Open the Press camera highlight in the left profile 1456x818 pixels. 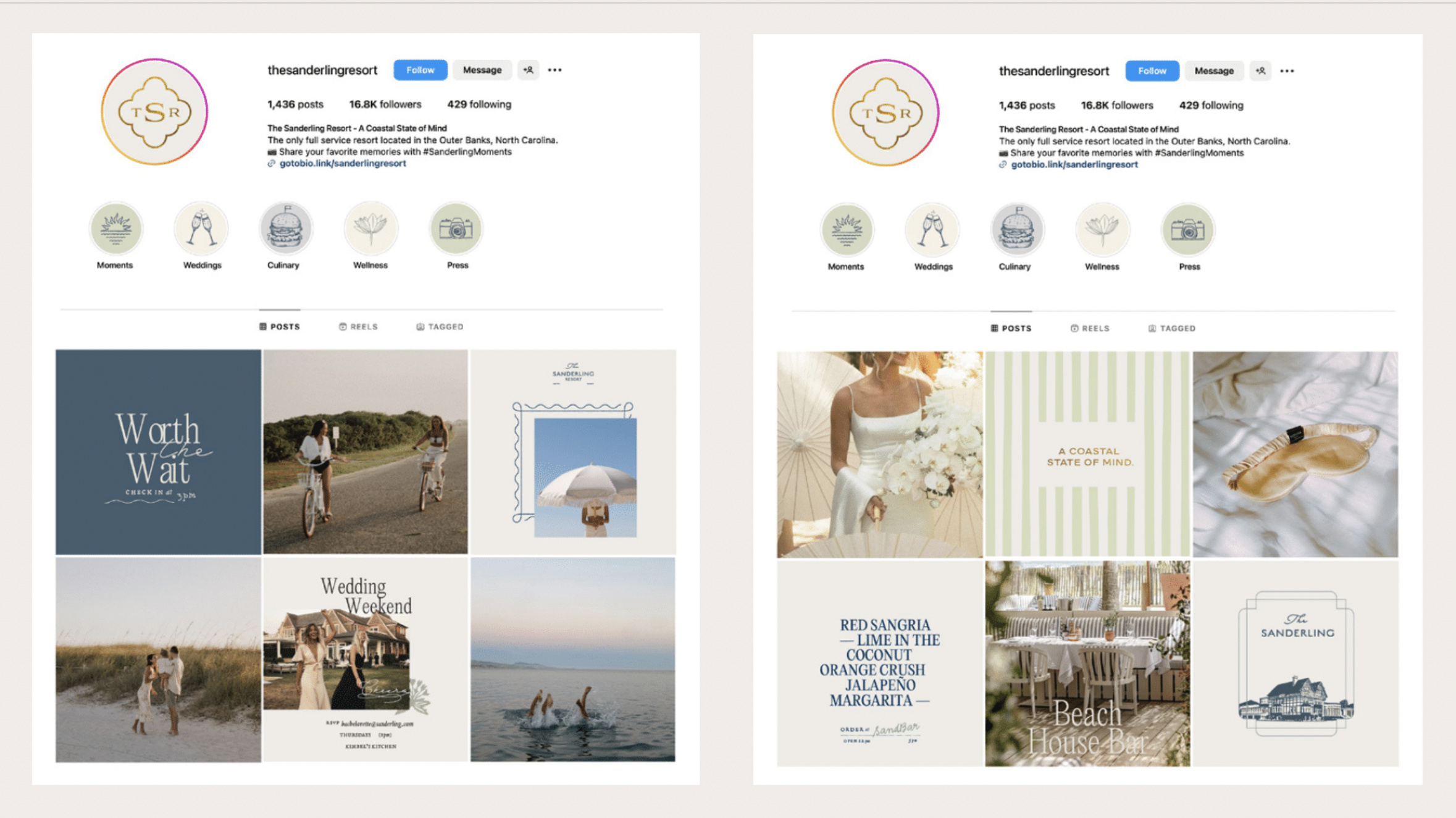(x=456, y=229)
